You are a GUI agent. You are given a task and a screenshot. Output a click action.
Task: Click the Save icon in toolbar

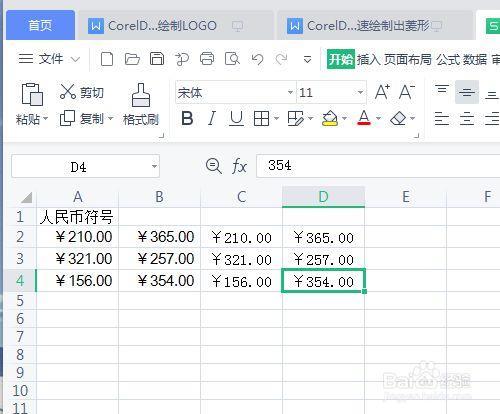click(157, 59)
